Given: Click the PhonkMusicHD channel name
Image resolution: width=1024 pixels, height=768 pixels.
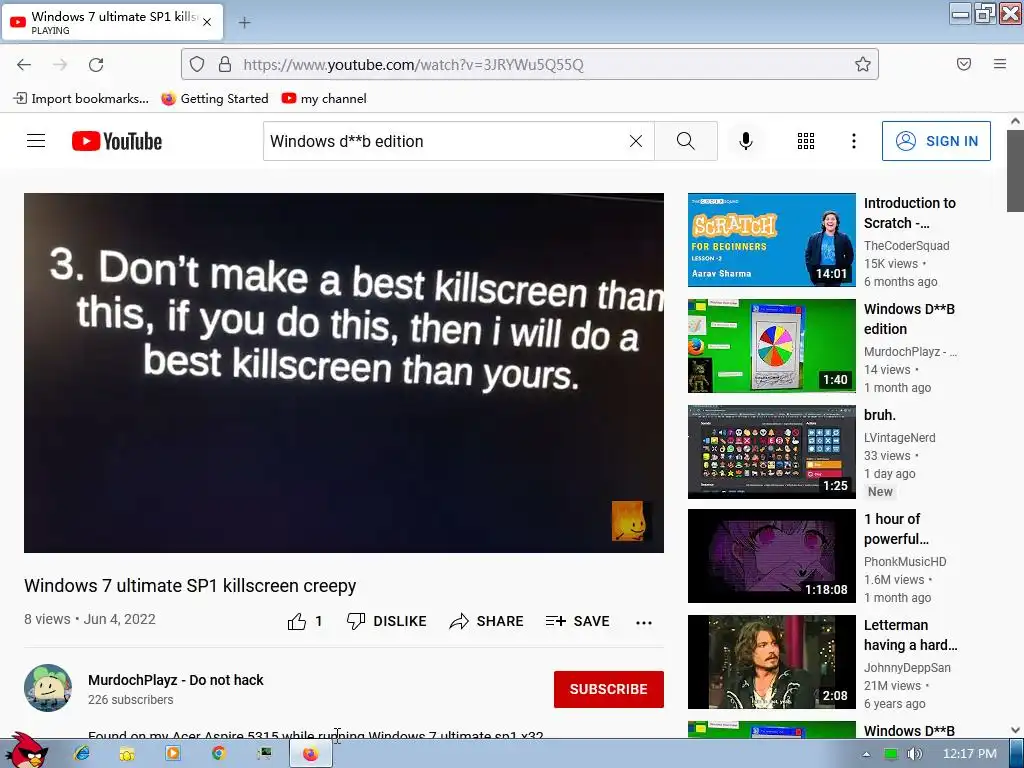Looking at the screenshot, I should pos(904,562).
